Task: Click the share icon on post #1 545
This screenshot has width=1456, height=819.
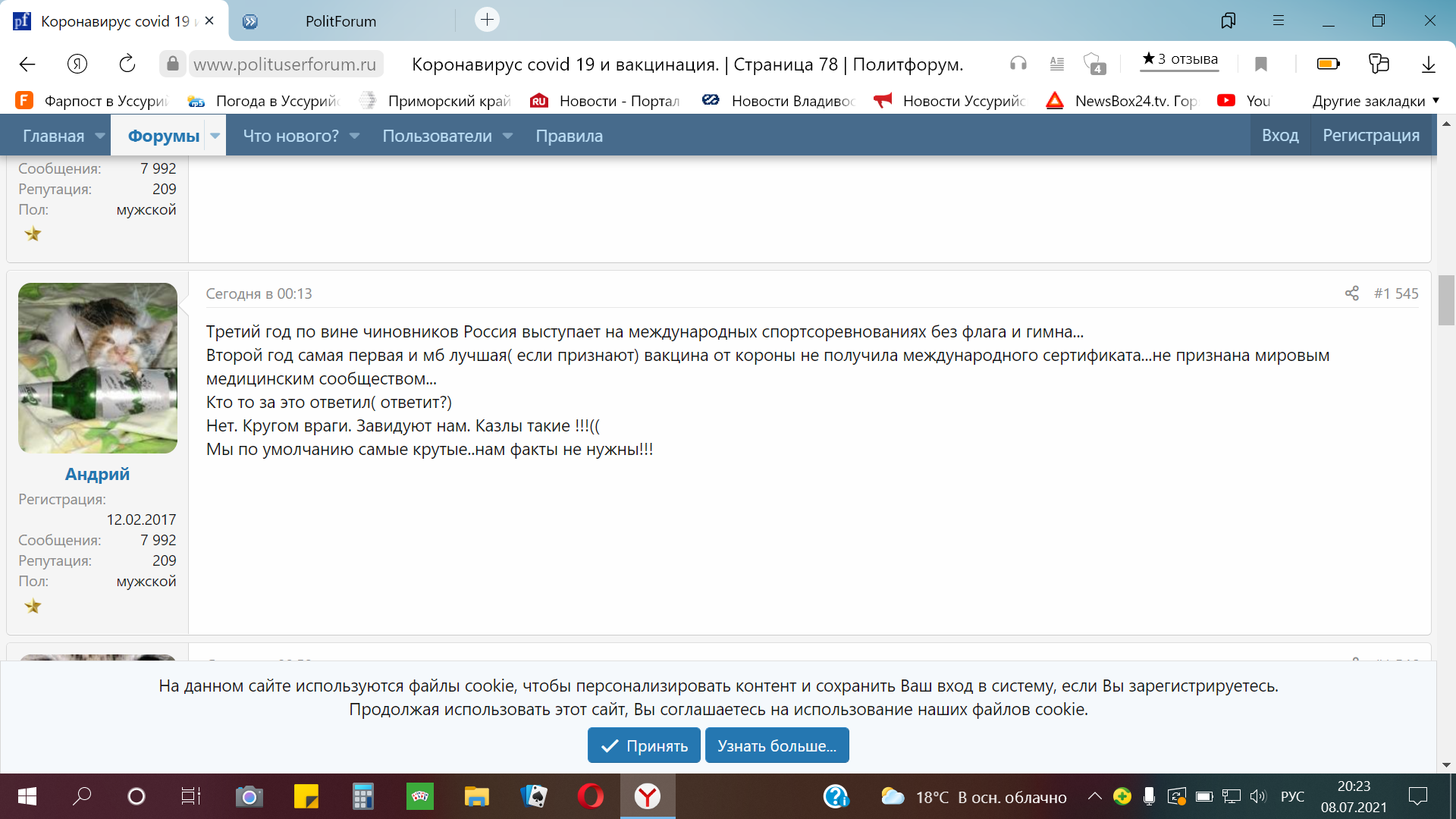Action: (x=1351, y=293)
